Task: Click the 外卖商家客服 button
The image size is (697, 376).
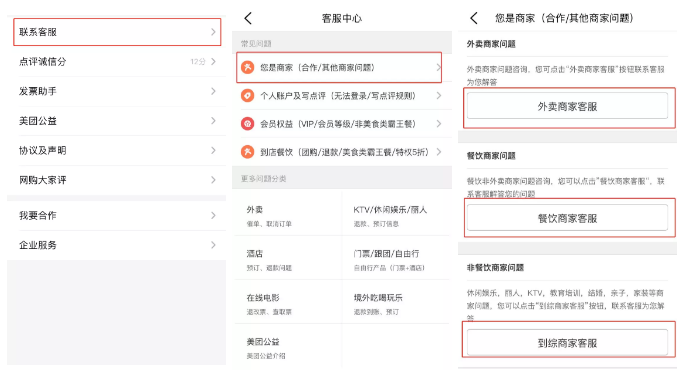Action: [567, 106]
